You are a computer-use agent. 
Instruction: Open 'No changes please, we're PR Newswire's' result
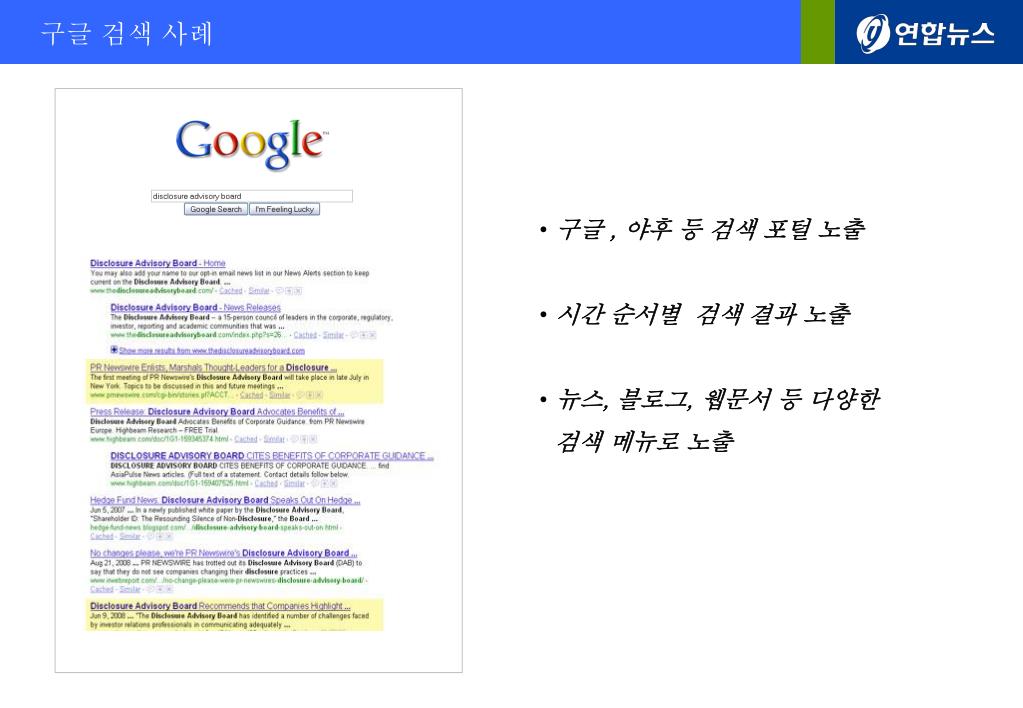click(x=224, y=553)
